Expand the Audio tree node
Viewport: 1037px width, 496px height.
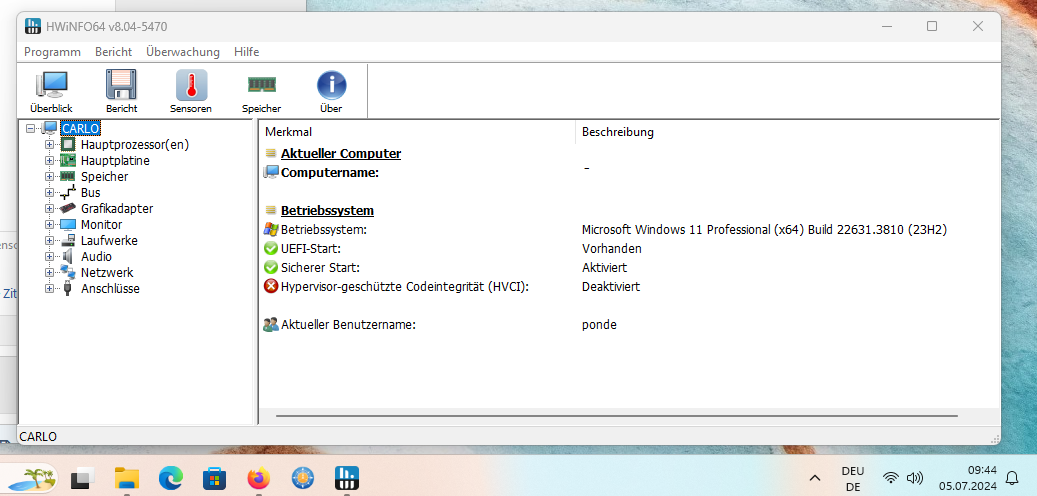pyautogui.click(x=49, y=257)
